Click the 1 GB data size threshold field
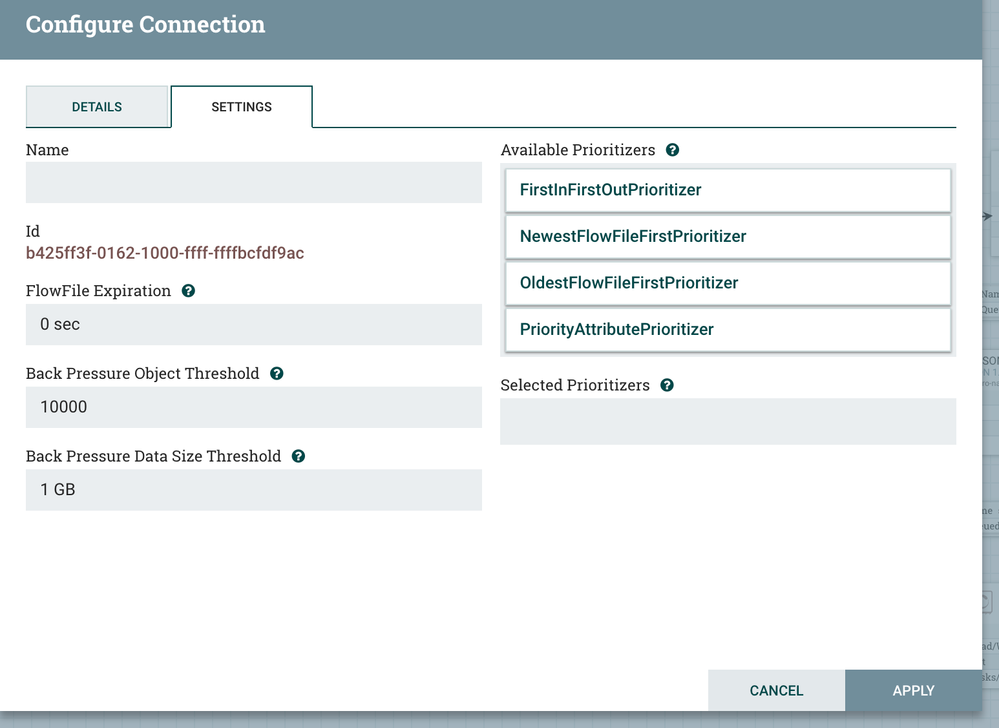This screenshot has width=999, height=728. coord(254,490)
